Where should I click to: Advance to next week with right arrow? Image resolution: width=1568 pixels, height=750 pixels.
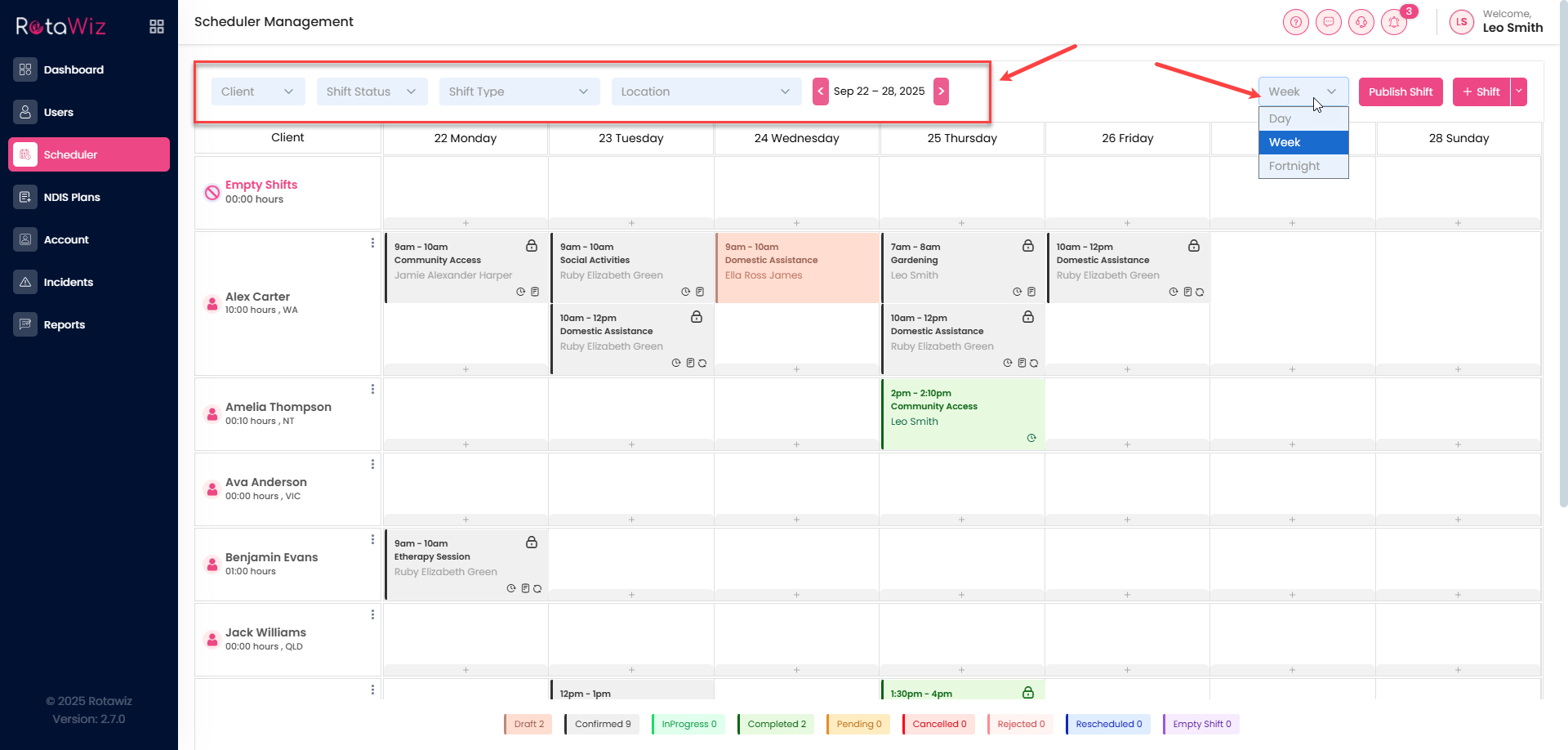click(942, 92)
